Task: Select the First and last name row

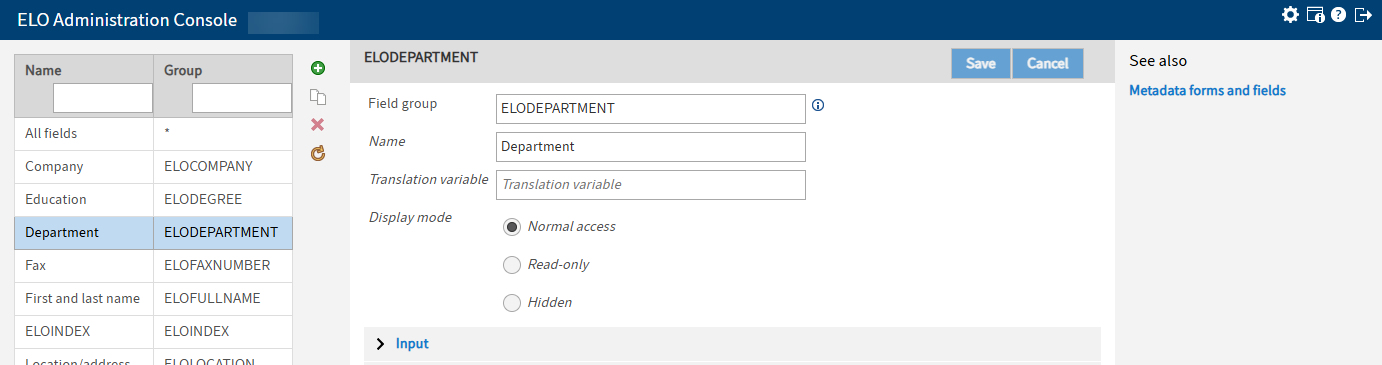Action: 153,299
